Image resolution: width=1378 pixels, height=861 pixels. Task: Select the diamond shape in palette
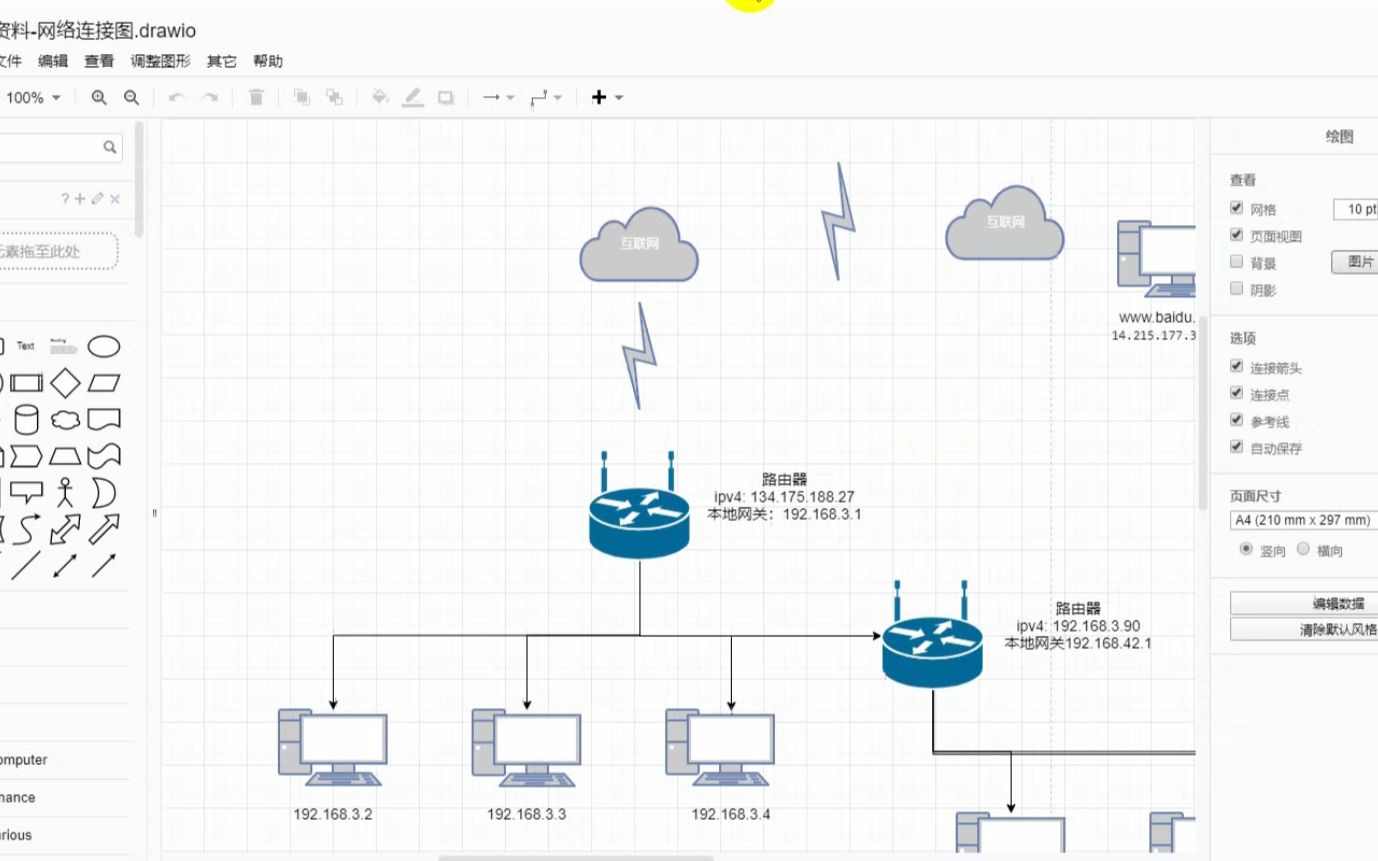click(65, 382)
